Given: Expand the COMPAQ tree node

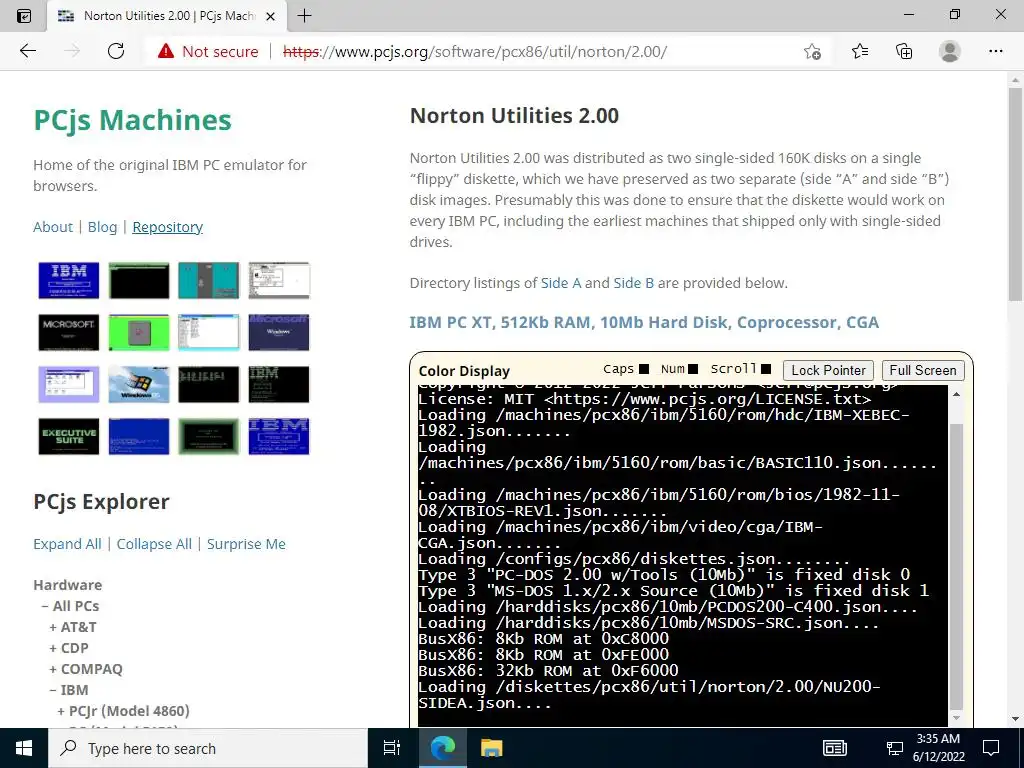Looking at the screenshot, I should pos(53,669).
